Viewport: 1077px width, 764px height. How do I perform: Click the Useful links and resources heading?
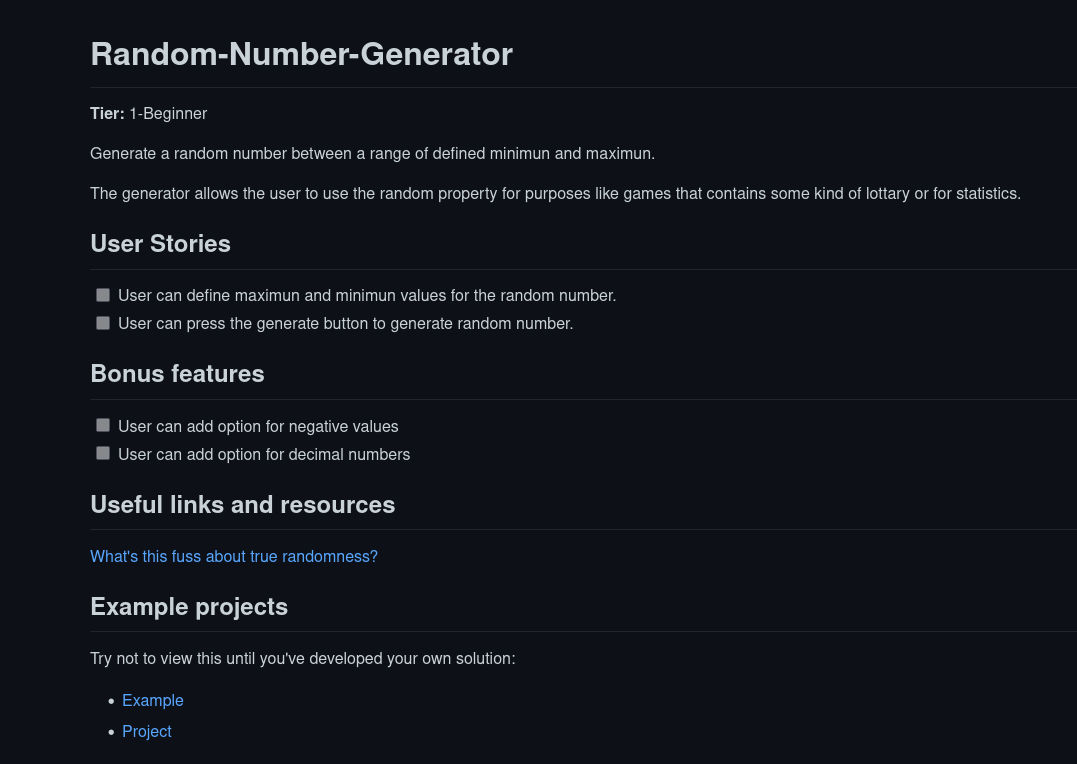point(242,505)
